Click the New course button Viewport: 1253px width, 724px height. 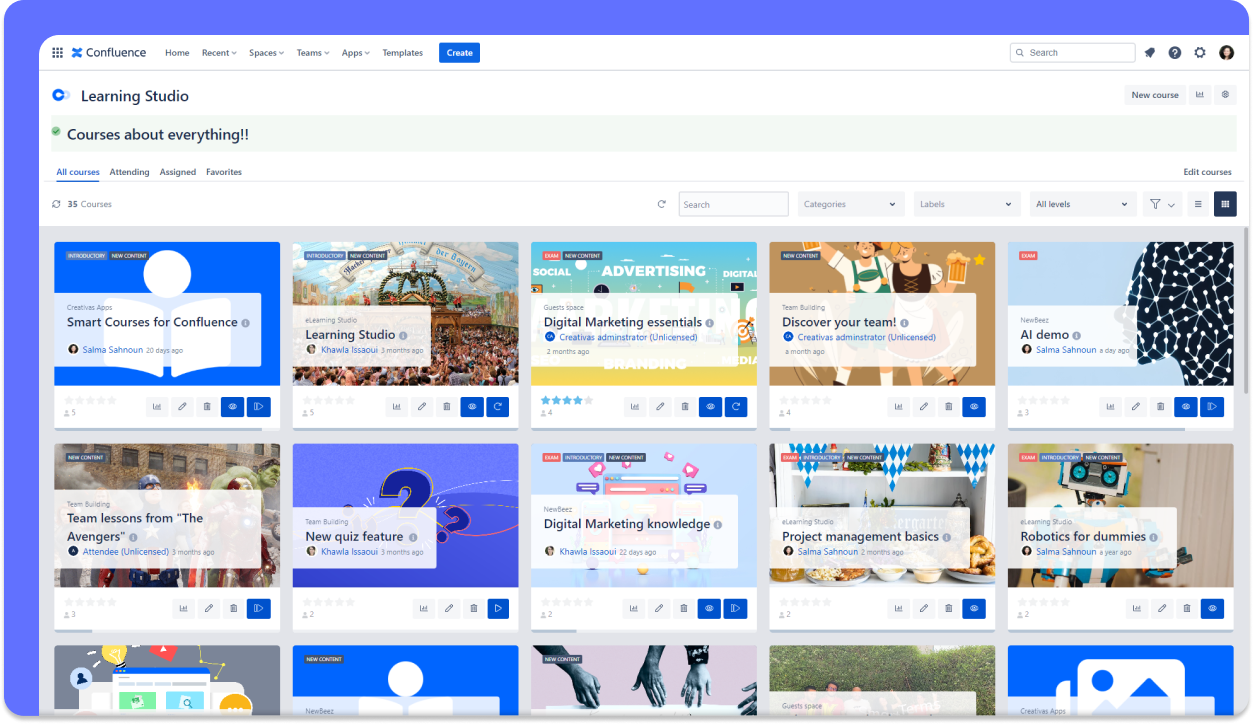[1154, 95]
